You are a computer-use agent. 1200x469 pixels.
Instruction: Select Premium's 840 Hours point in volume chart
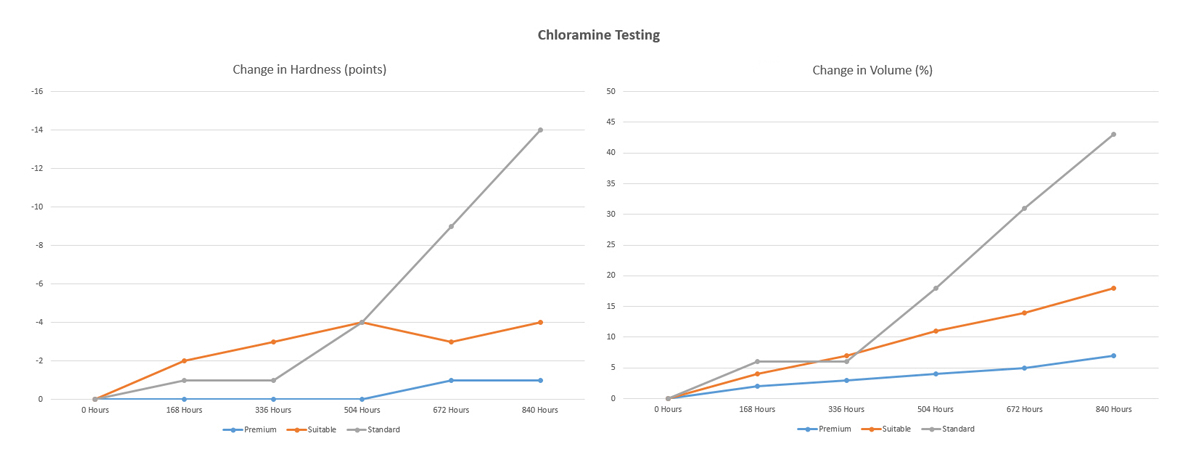(x=1113, y=356)
